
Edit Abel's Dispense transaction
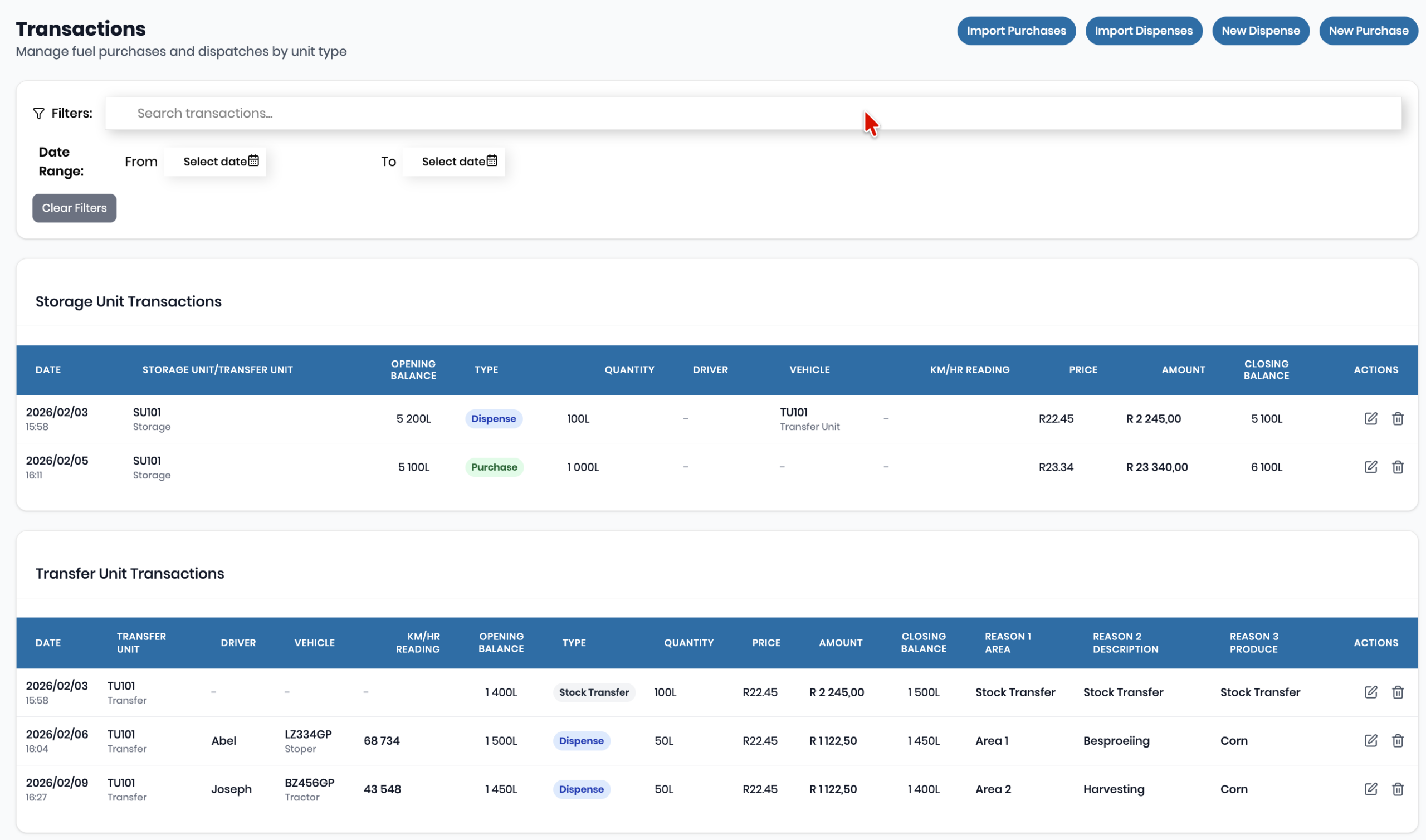click(1370, 740)
